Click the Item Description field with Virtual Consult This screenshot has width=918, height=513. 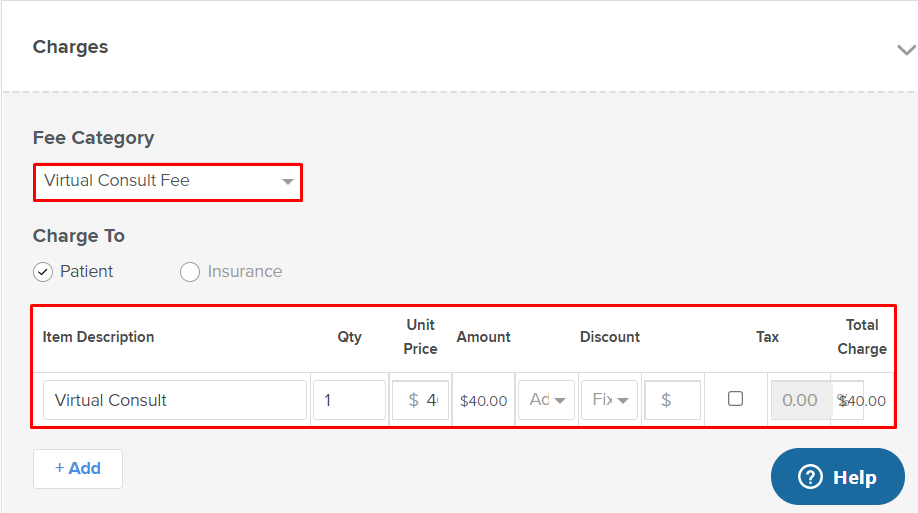(174, 400)
